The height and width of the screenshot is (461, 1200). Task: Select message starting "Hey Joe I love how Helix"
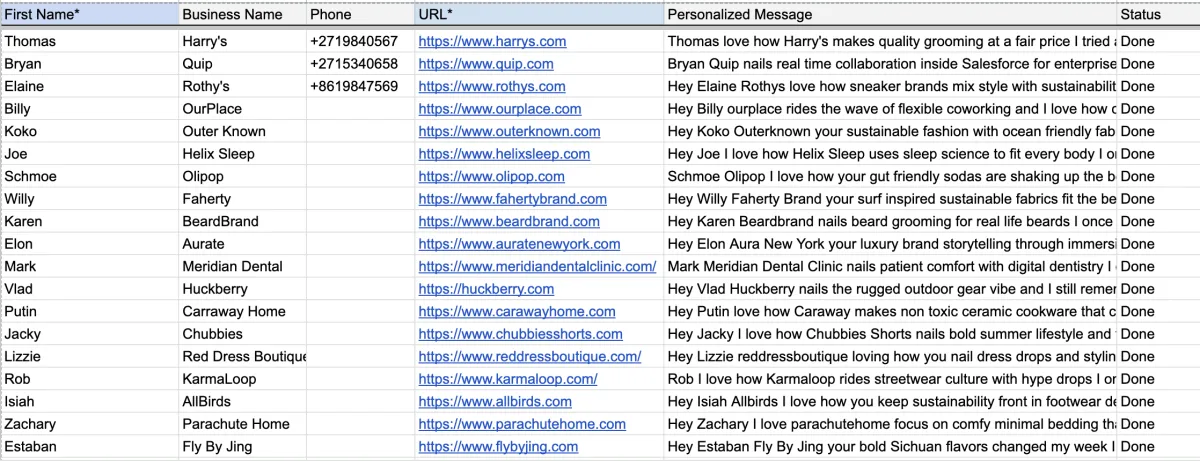(x=890, y=154)
